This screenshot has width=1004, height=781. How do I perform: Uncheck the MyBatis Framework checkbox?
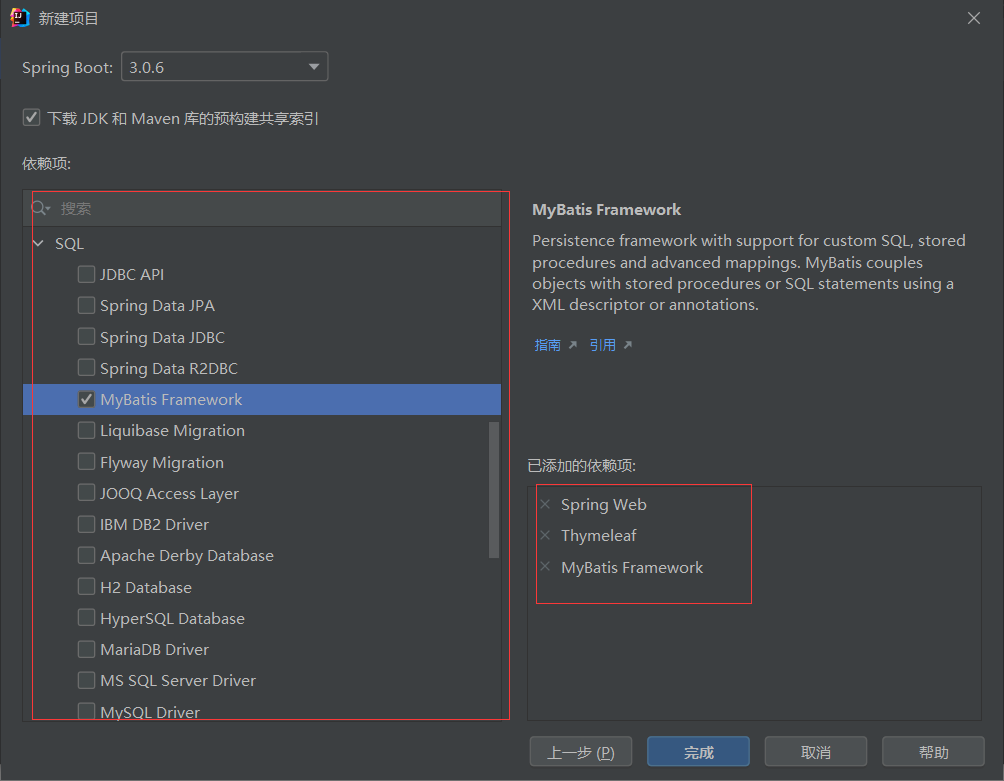coord(86,399)
